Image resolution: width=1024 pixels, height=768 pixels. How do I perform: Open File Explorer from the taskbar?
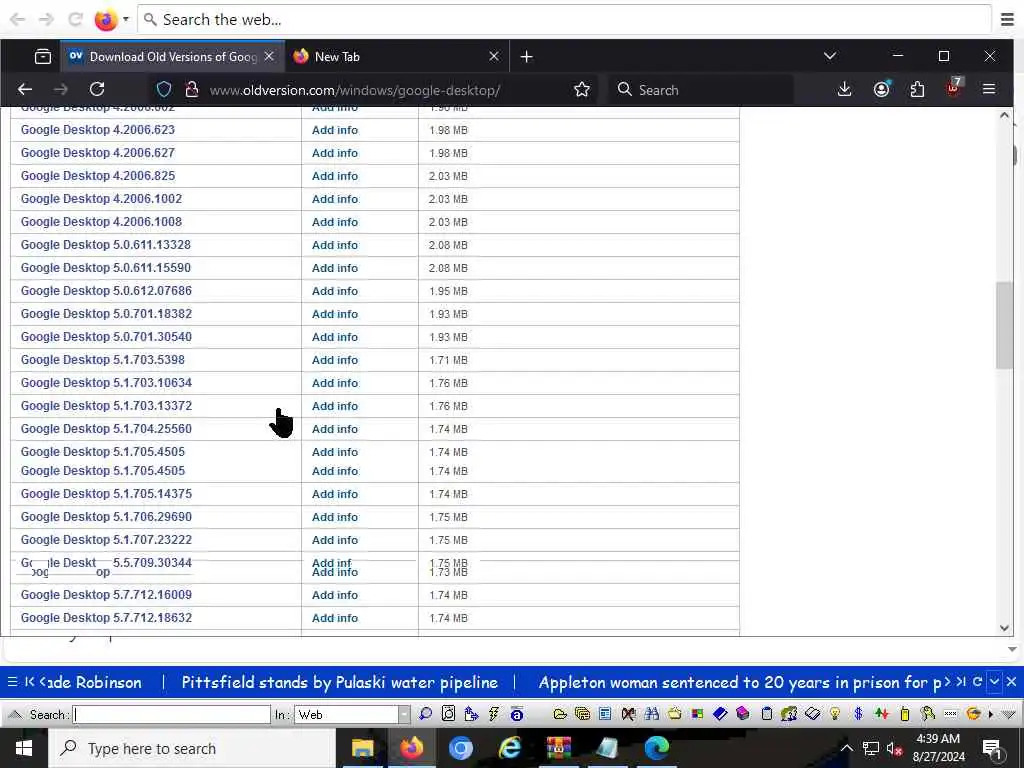pyautogui.click(x=362, y=748)
